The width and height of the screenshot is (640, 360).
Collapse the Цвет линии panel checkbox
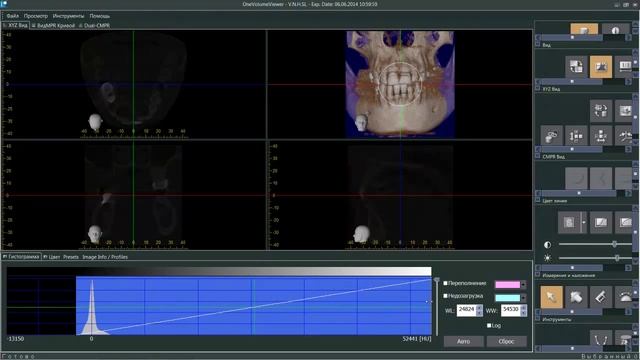point(538,200)
